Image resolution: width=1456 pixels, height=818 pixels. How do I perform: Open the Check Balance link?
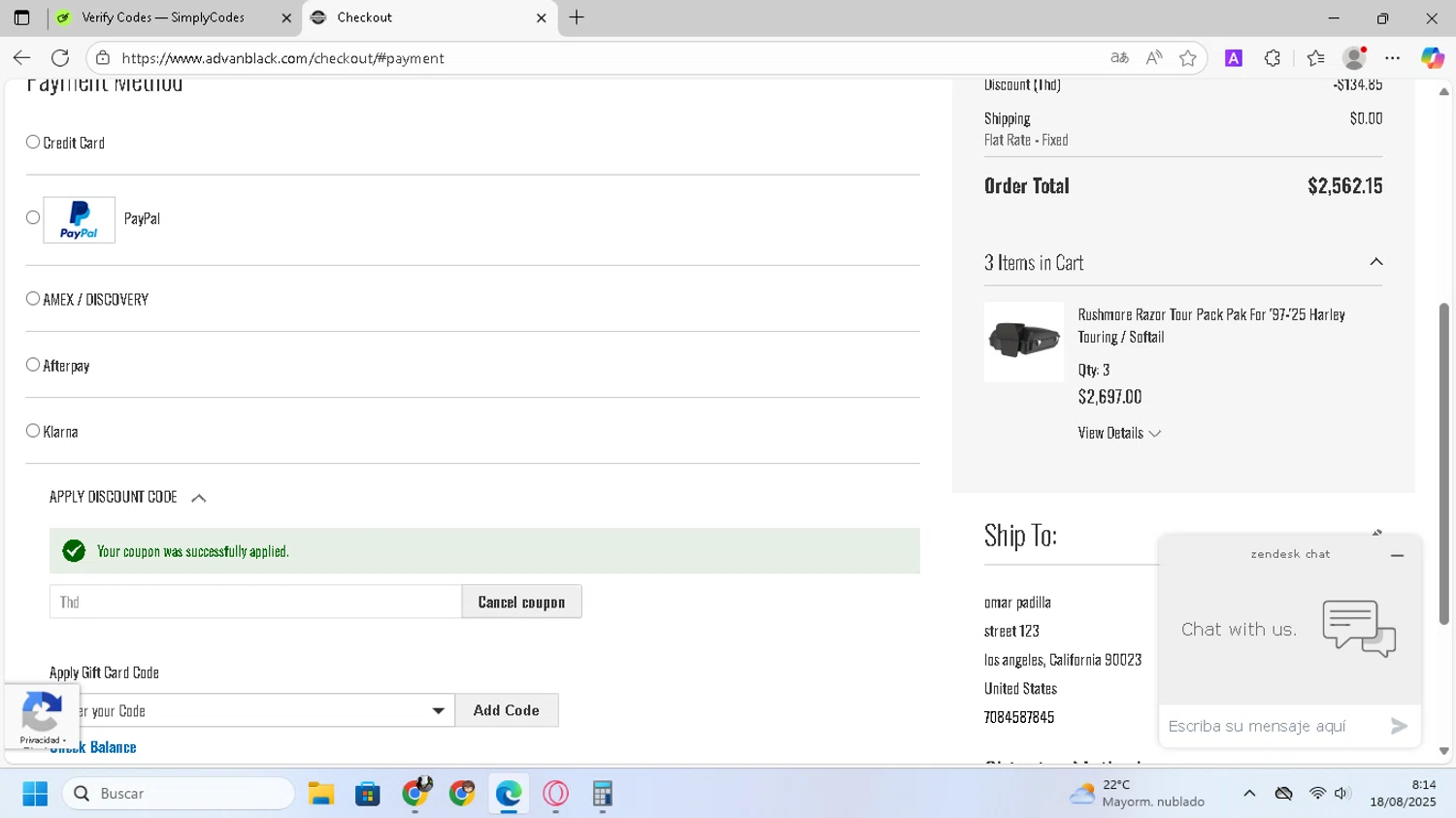tap(93, 747)
